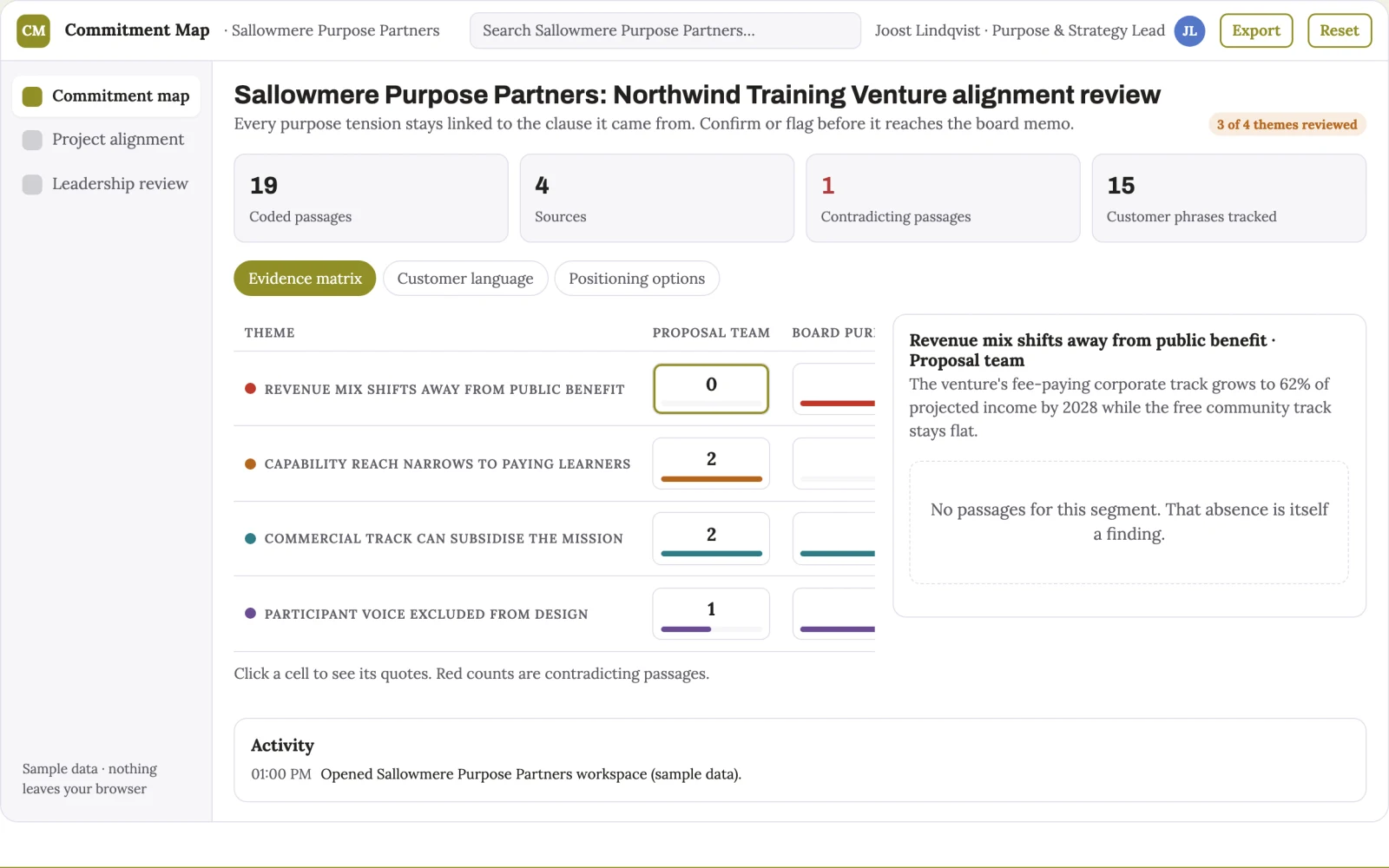
Task: Click the No passages for this segment note
Action: point(1129,522)
